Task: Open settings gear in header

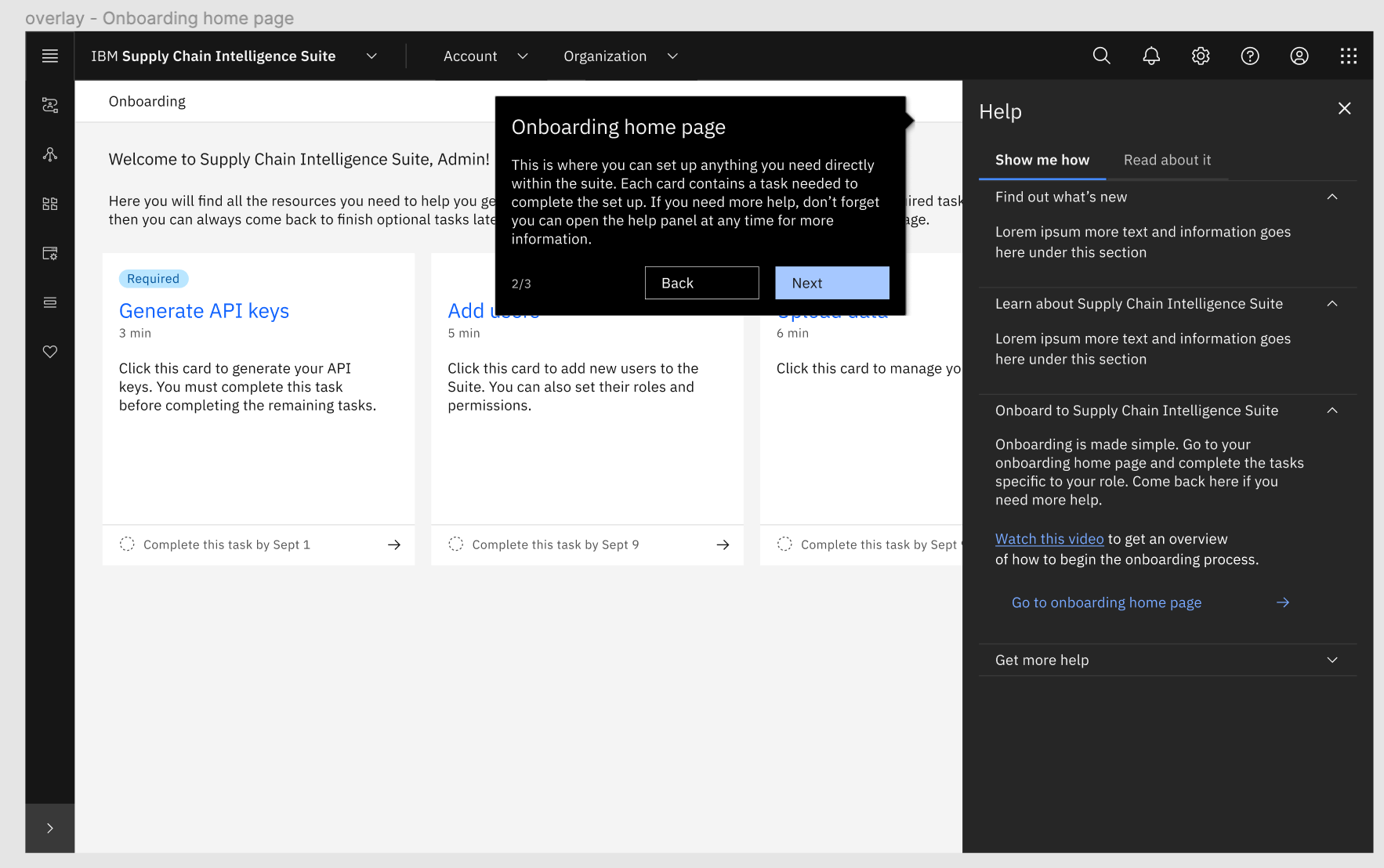Action: 1201,56
